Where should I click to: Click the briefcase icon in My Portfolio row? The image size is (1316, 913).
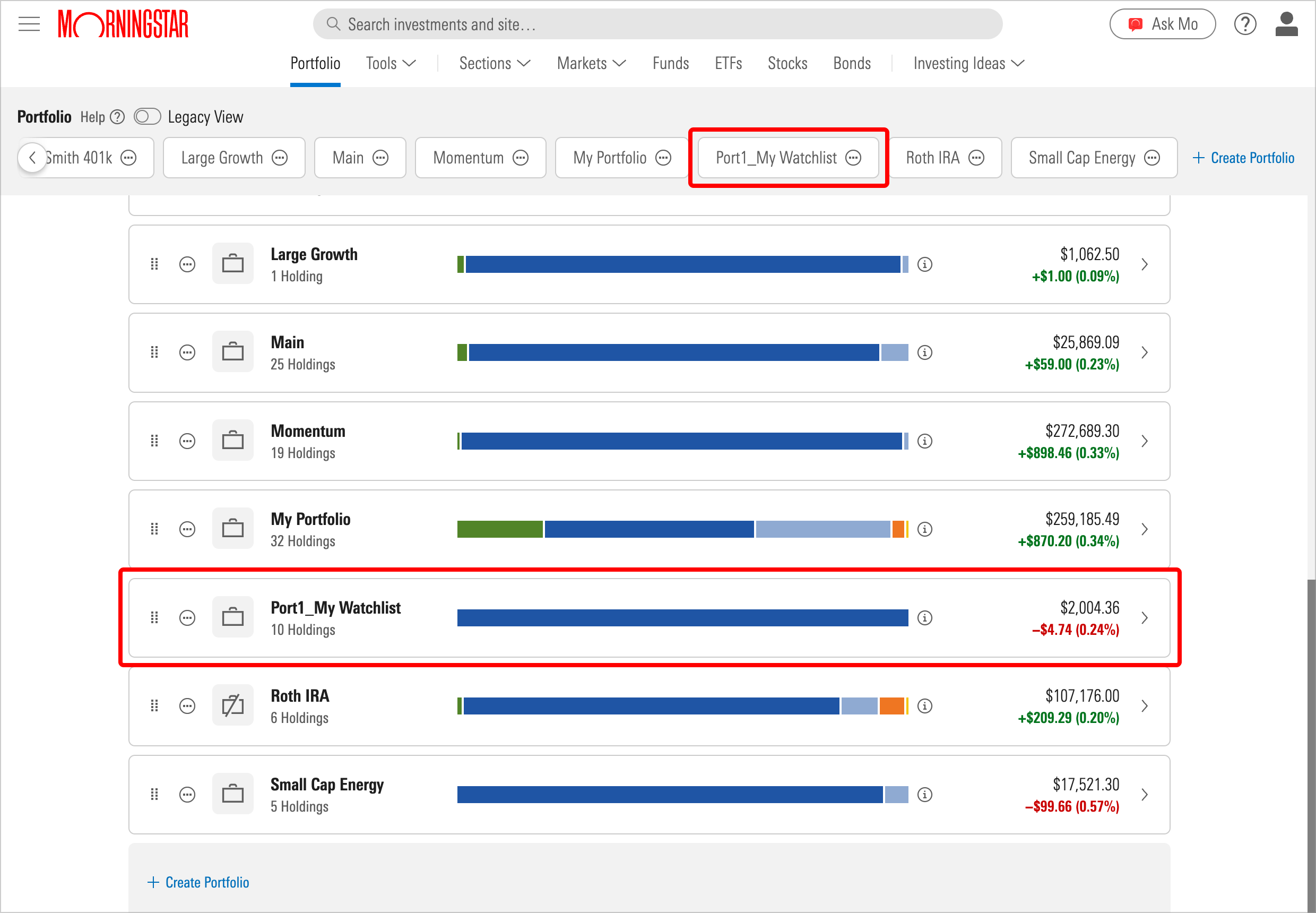point(233,529)
